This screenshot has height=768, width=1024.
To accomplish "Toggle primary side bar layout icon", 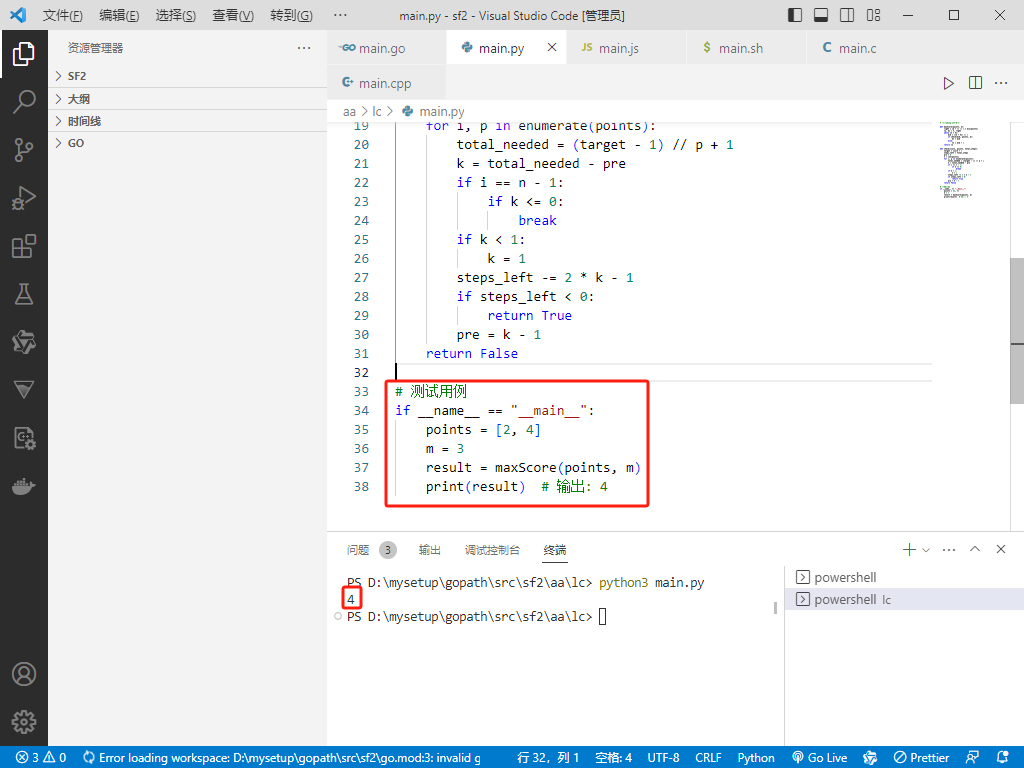I will coord(795,15).
